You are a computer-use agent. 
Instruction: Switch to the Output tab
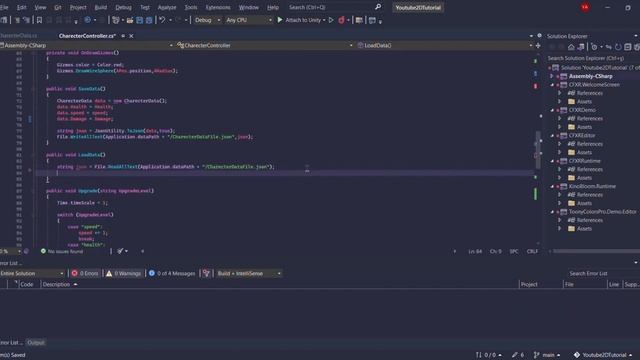coord(36,342)
